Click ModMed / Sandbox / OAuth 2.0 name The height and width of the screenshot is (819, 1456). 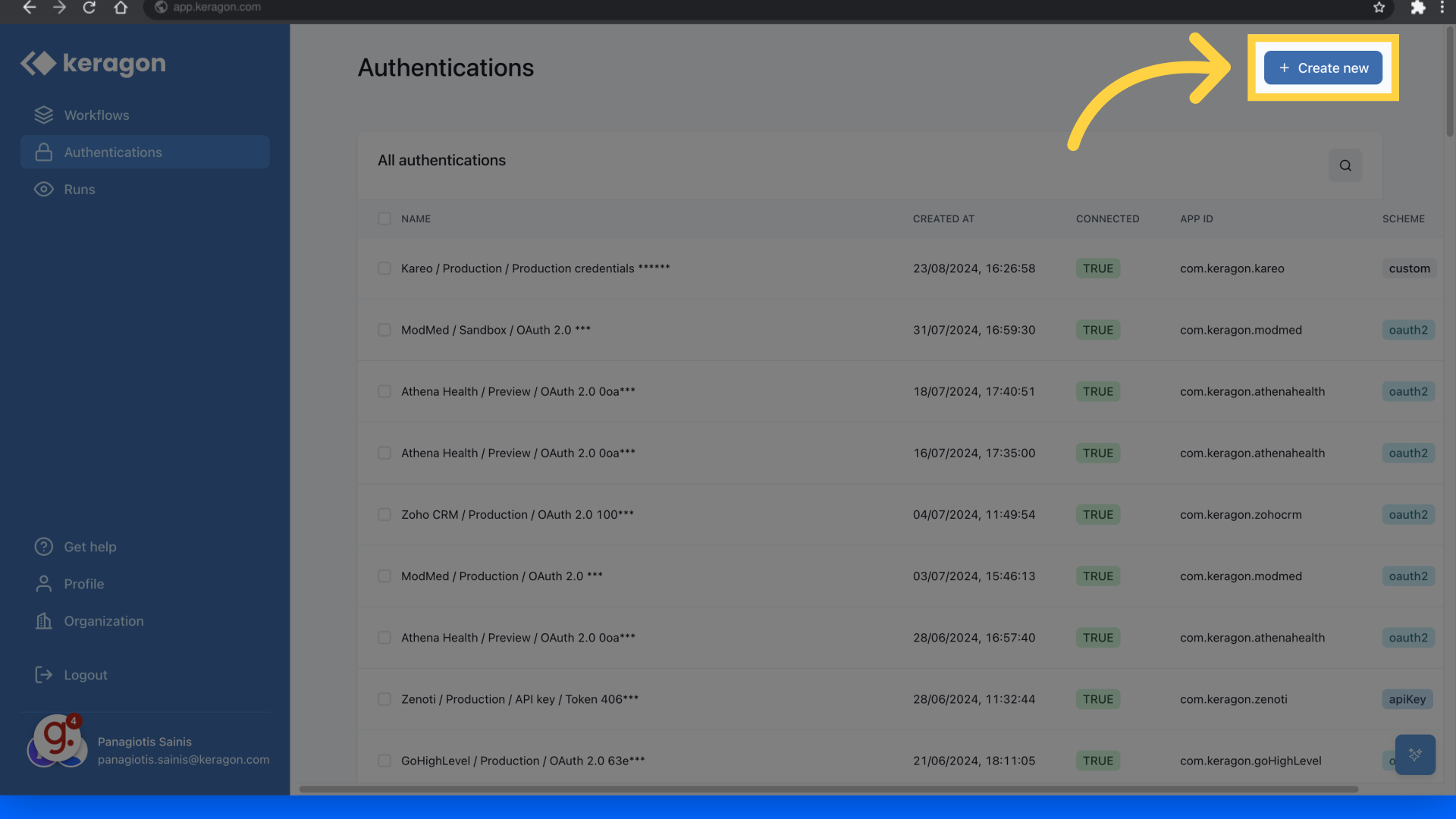[496, 330]
